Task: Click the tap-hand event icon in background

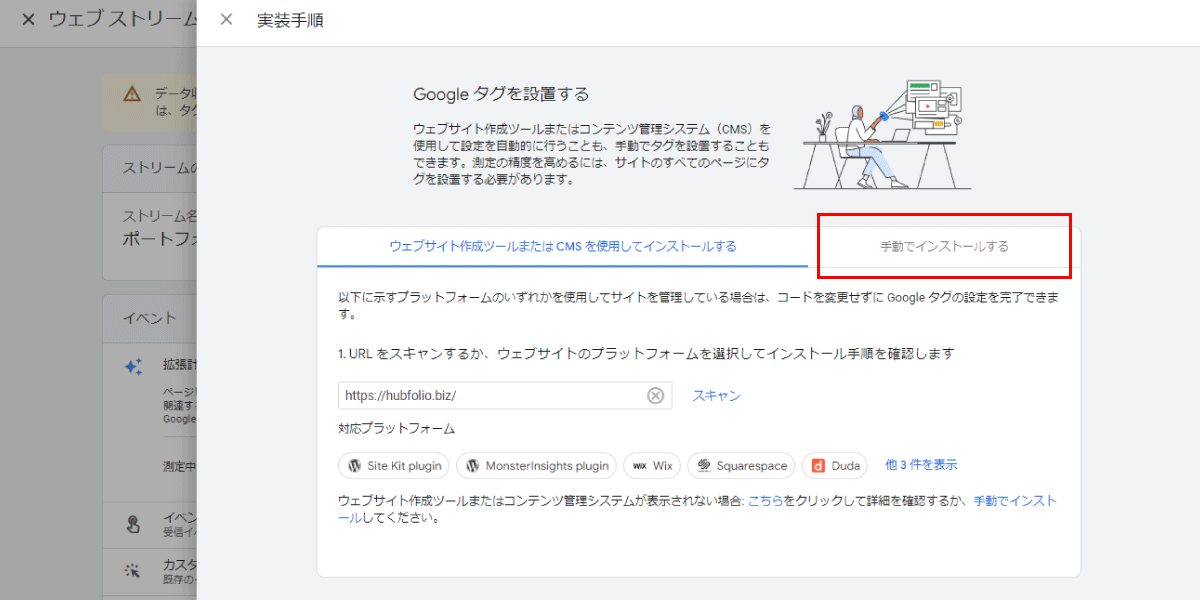Action: click(132, 524)
